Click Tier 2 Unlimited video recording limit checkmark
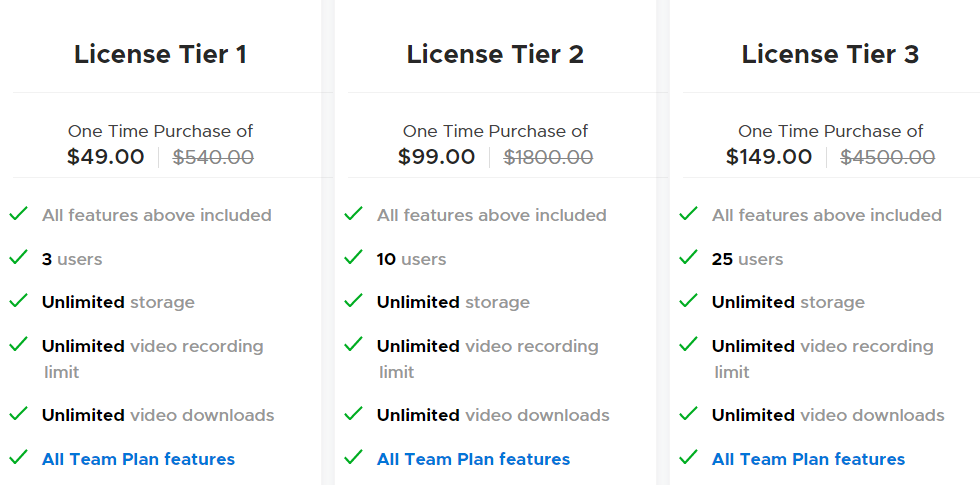 coord(354,344)
